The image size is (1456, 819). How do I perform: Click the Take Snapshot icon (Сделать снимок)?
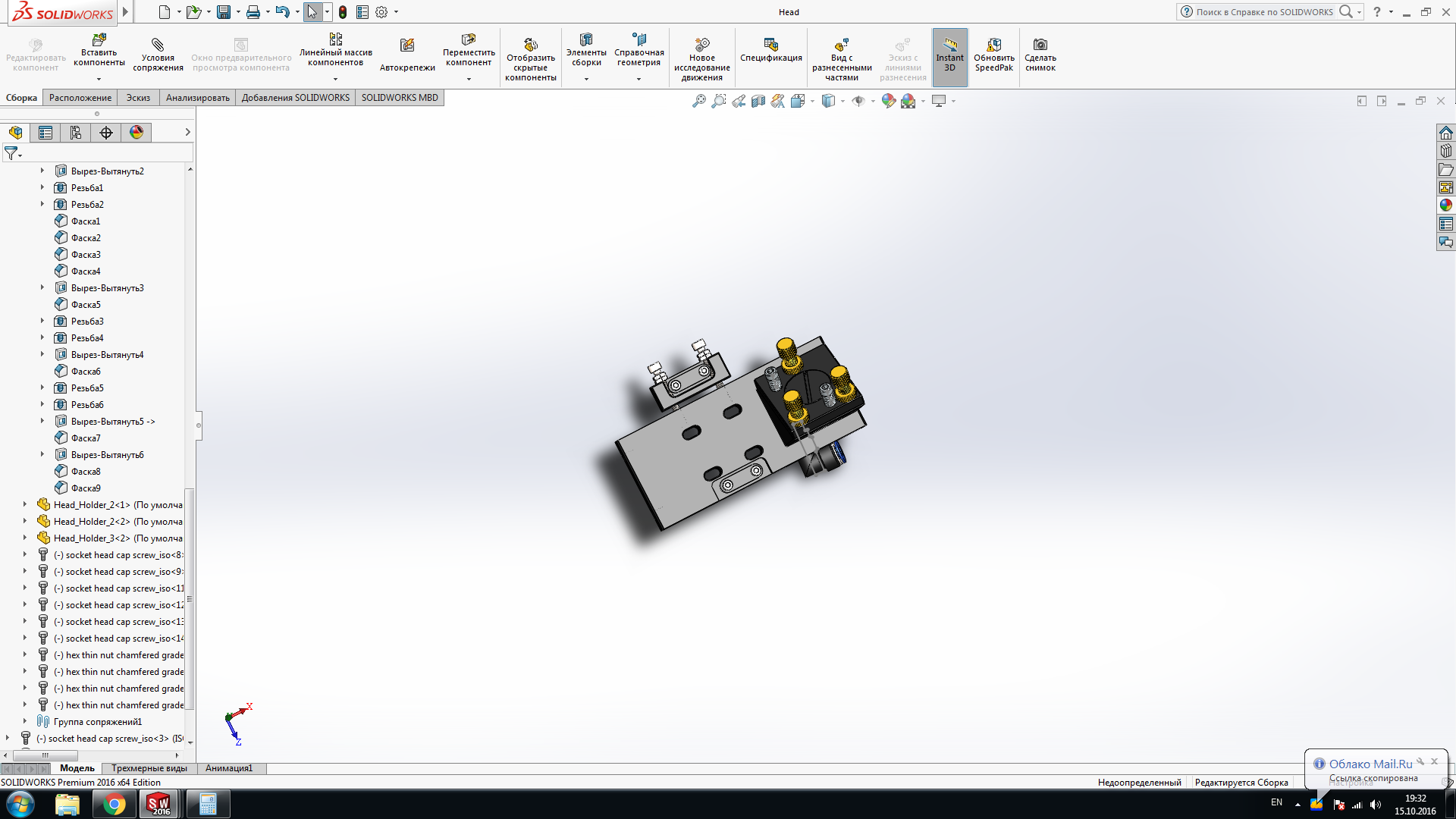point(1040,45)
